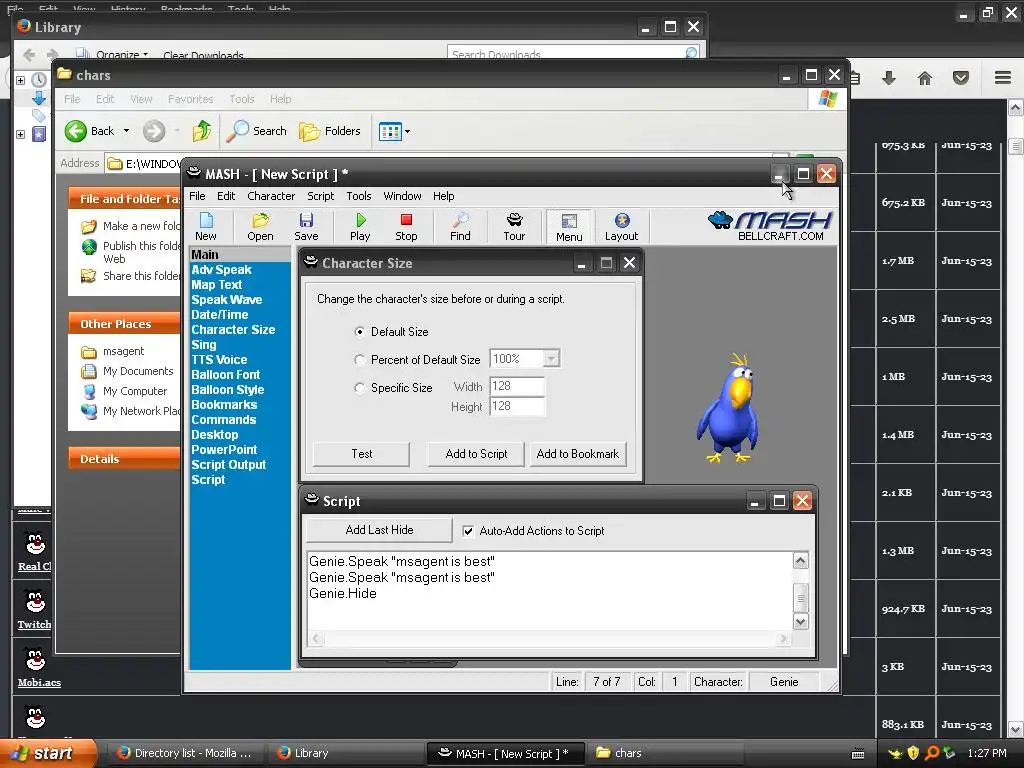Screen dimensions: 1024x768
Task: Click the Mobi.acs character icon
Action: click(35, 660)
